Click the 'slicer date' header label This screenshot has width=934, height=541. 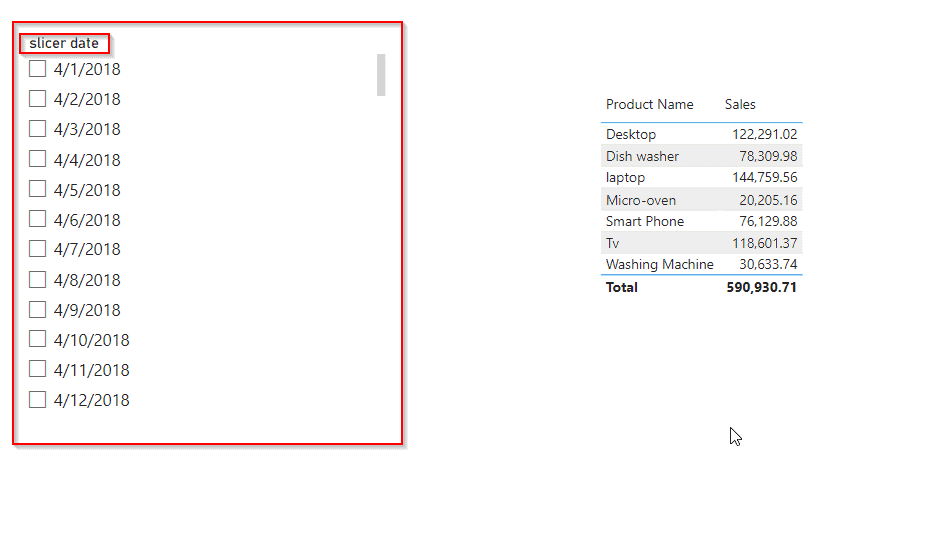pyautogui.click(x=64, y=43)
